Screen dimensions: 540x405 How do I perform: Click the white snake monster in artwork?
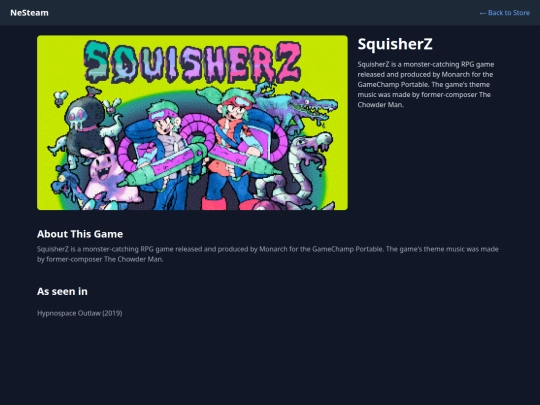point(300,169)
